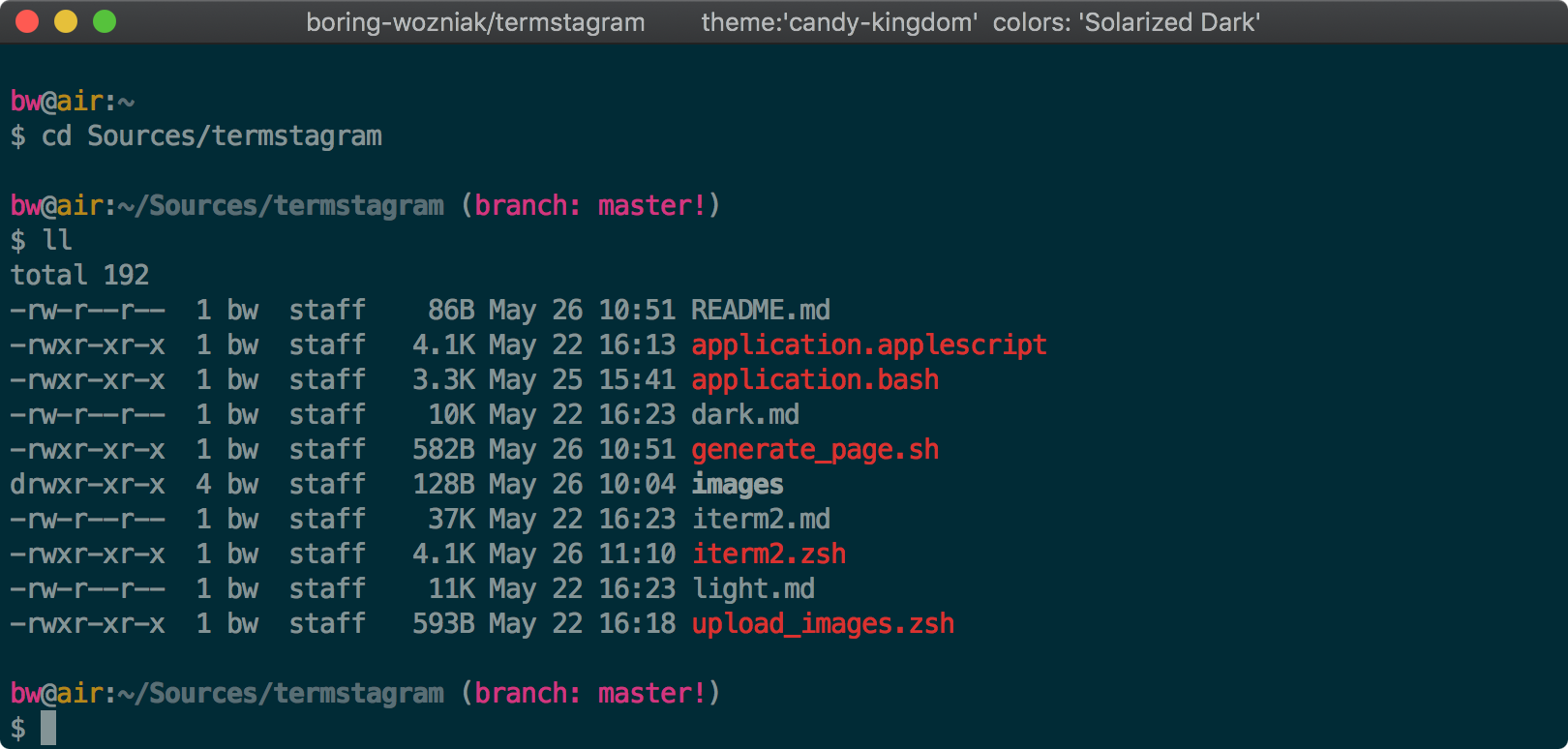Click the red close window button
The image size is (1568, 749).
pyautogui.click(x=27, y=21)
